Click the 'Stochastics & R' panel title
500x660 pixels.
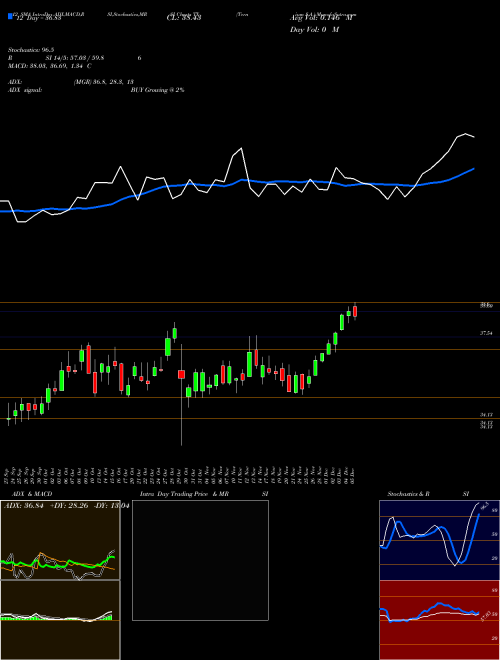pyautogui.click(x=409, y=494)
